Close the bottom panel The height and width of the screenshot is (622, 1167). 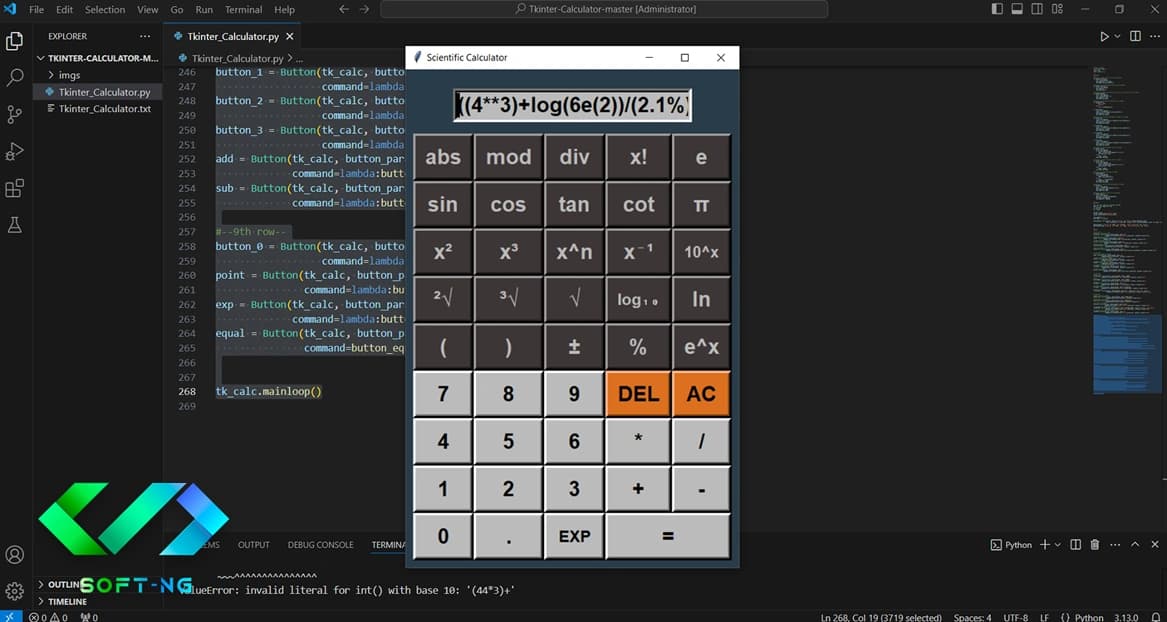coord(1155,545)
